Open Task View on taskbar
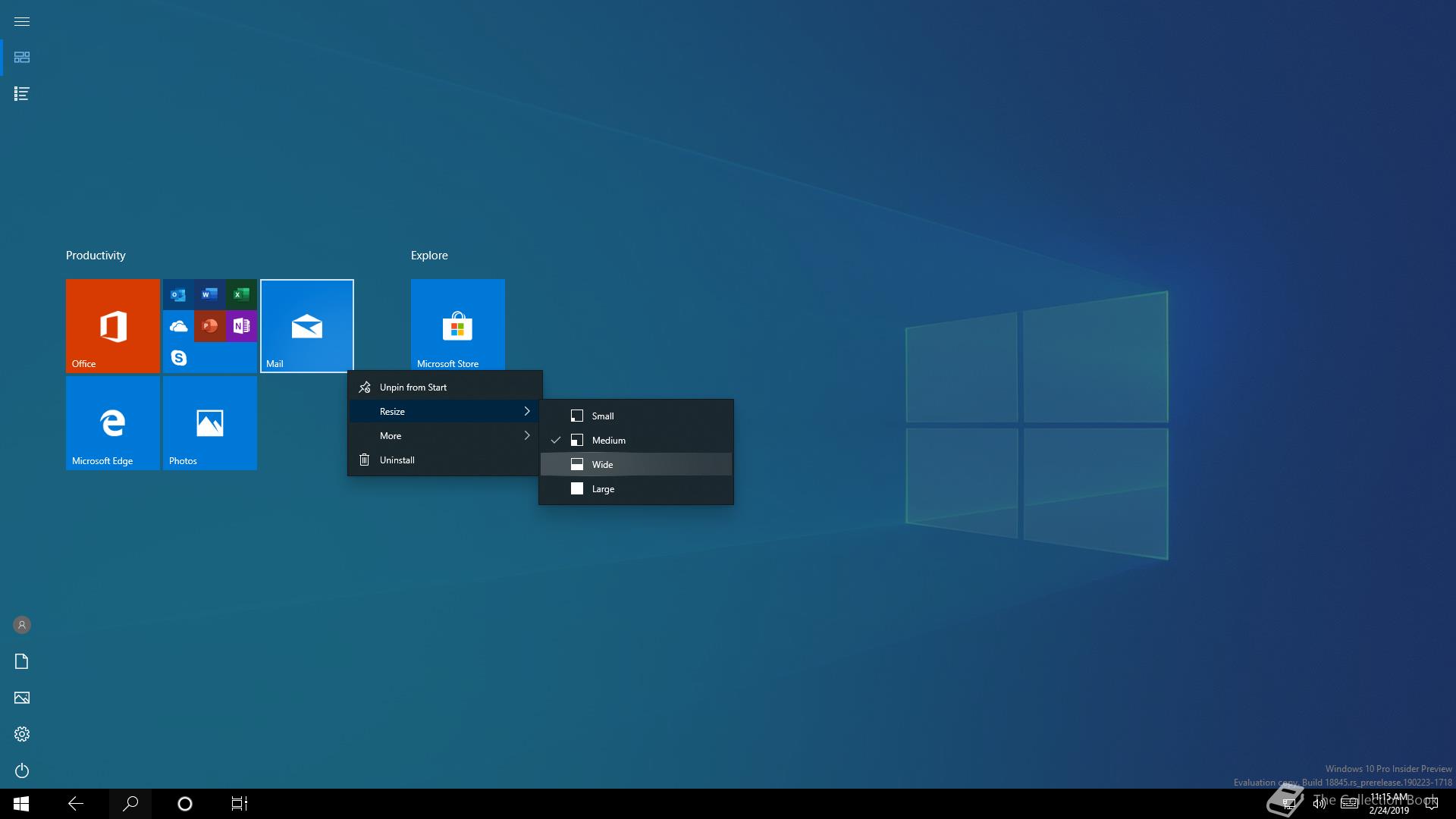This screenshot has width=1456, height=819. pyautogui.click(x=240, y=804)
